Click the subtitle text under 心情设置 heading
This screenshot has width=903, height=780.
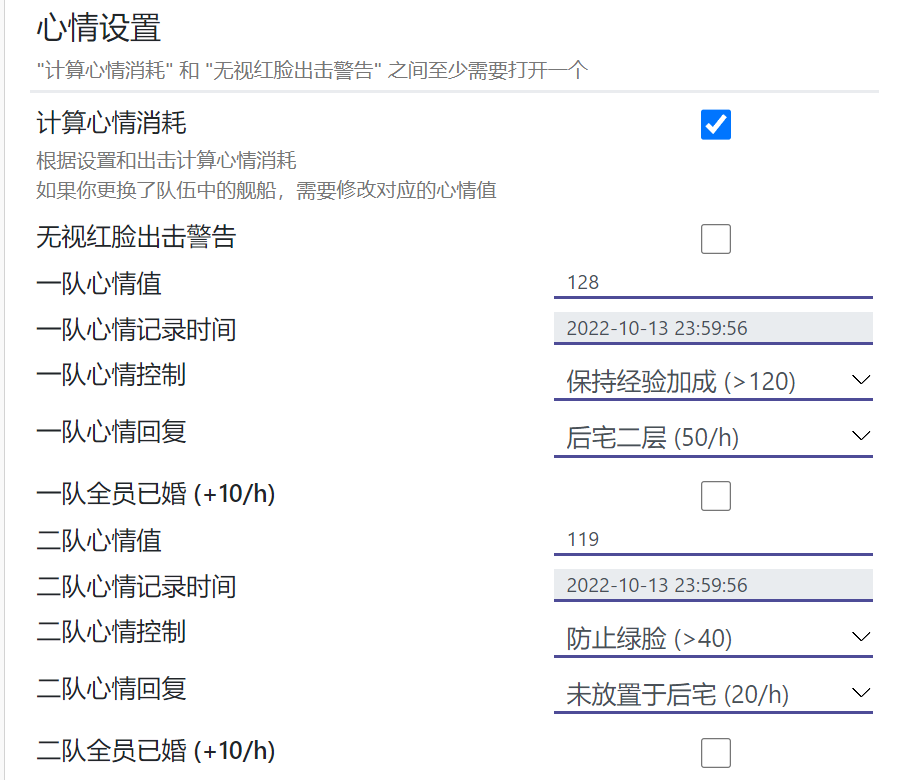pos(312,70)
